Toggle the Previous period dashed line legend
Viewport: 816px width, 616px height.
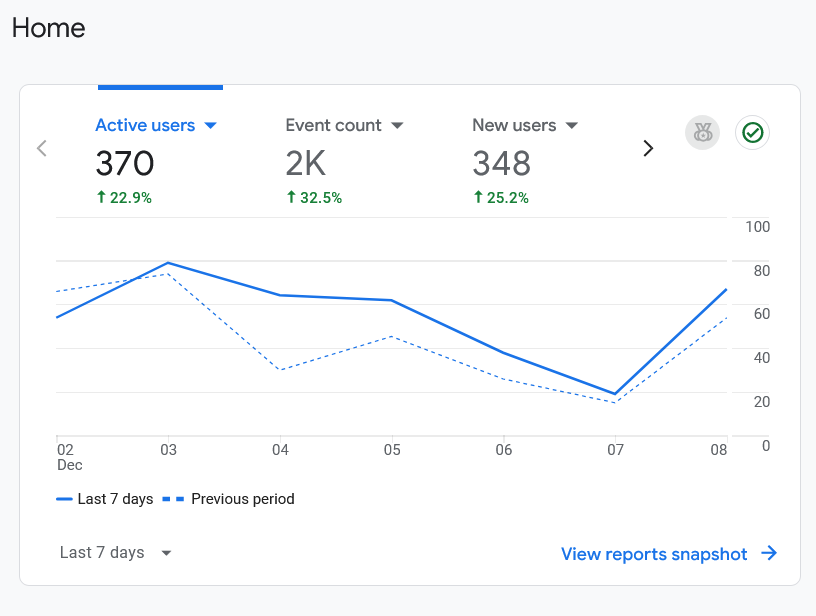tap(230, 499)
